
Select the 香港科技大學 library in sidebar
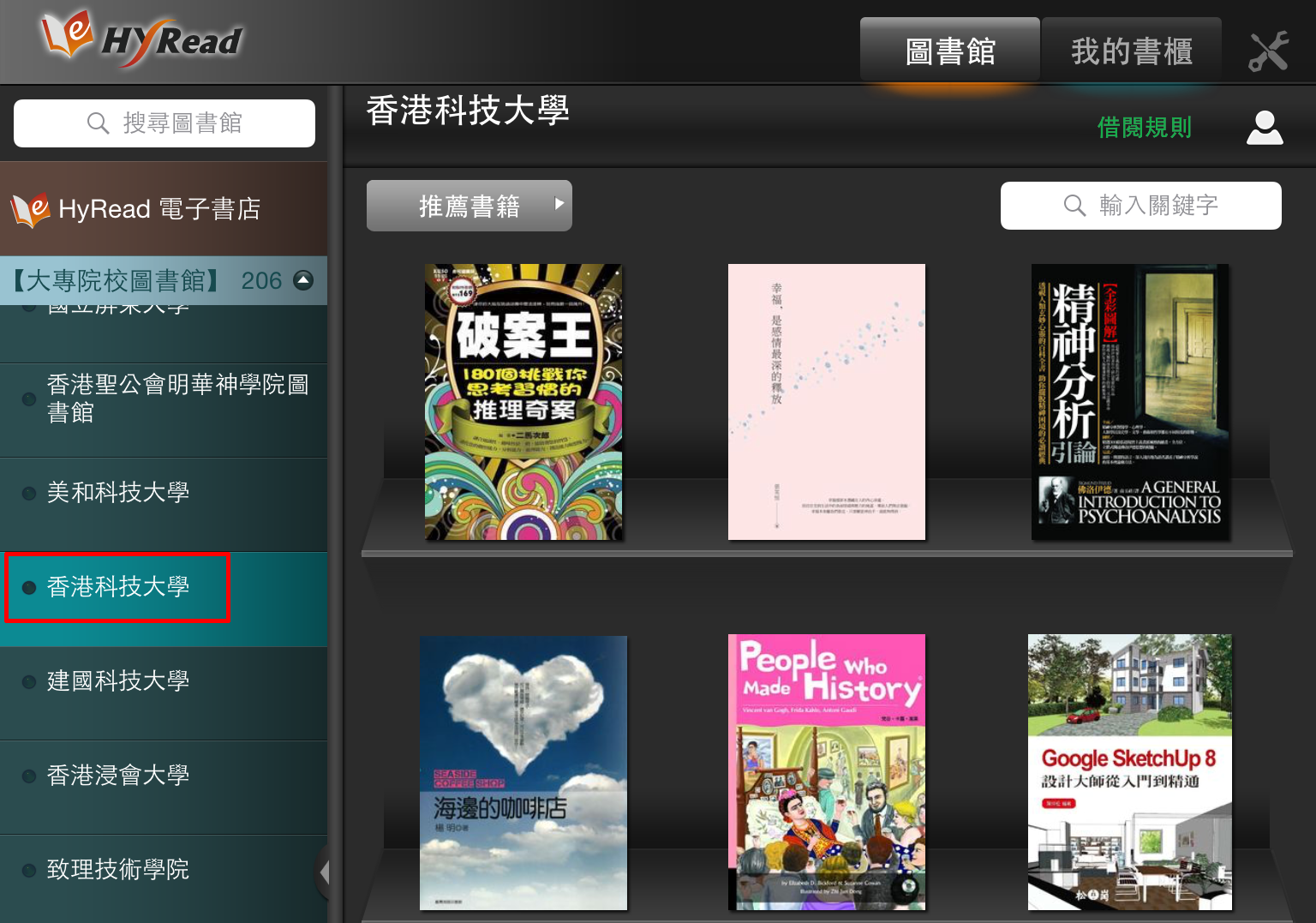click(x=117, y=586)
